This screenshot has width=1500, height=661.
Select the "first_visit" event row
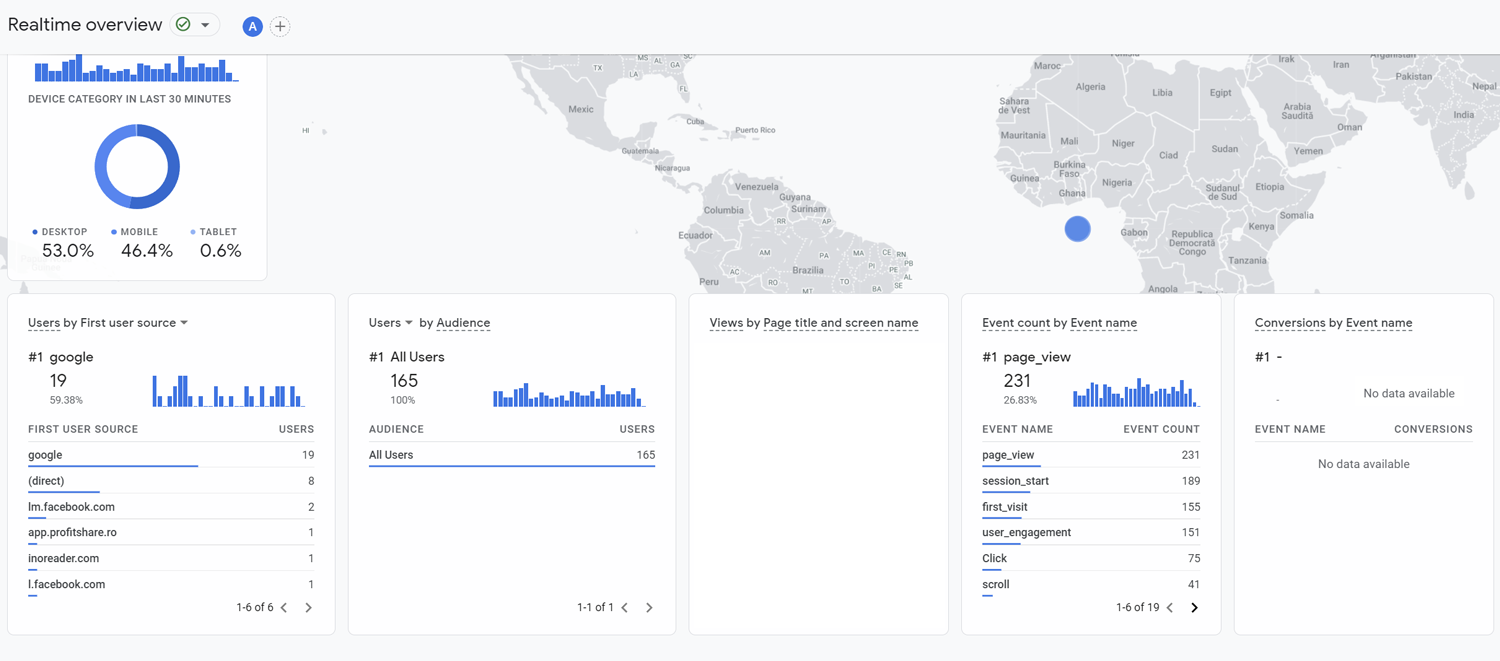click(x=1091, y=507)
